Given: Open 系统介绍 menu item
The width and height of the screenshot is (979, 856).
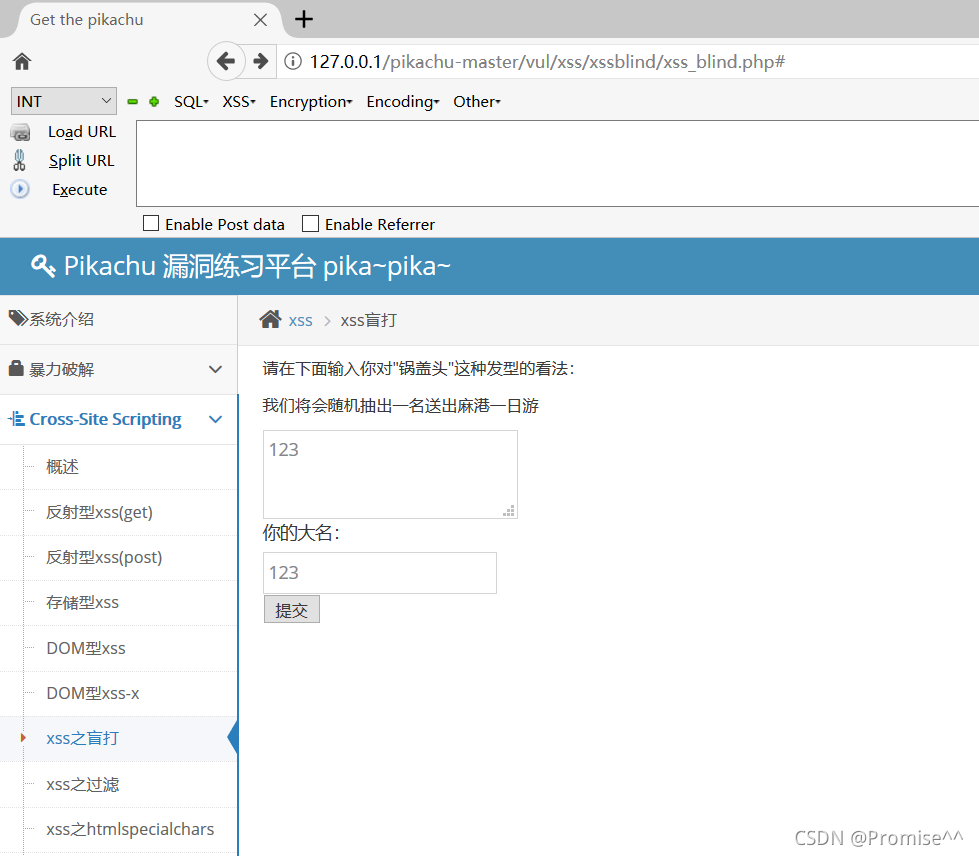Looking at the screenshot, I should point(61,319).
